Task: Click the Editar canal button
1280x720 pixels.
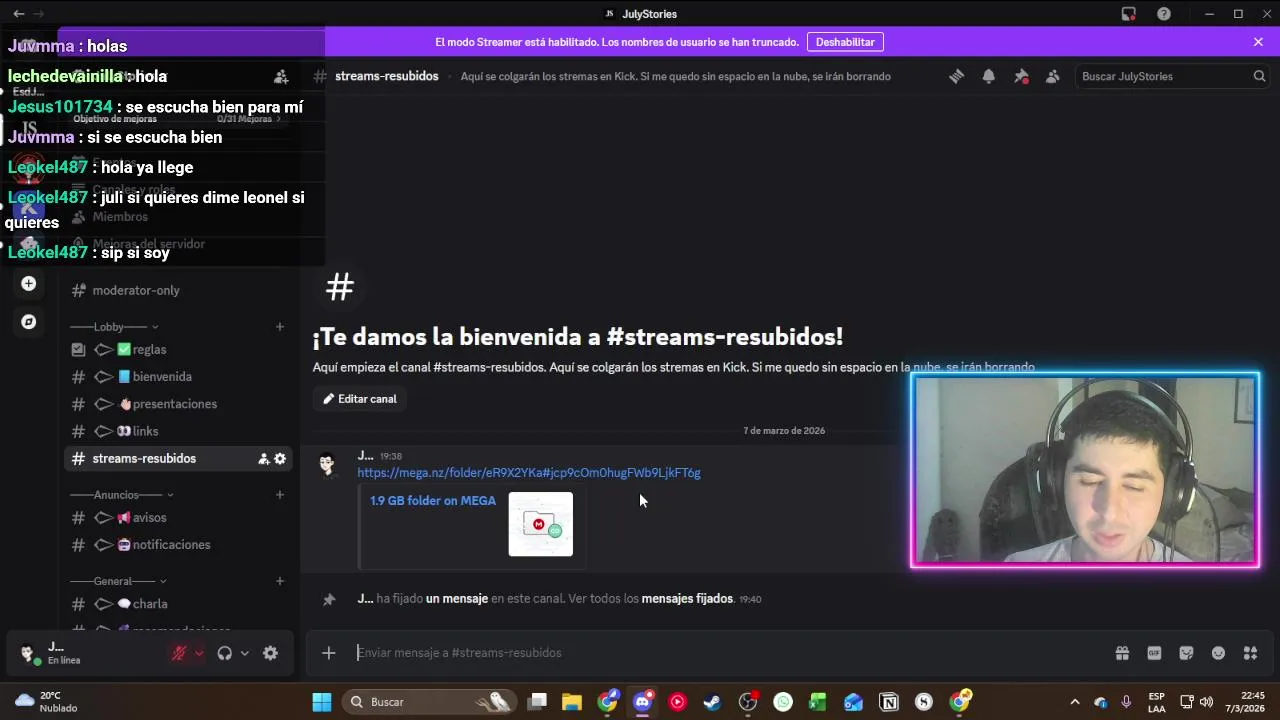Action: pyautogui.click(x=360, y=399)
